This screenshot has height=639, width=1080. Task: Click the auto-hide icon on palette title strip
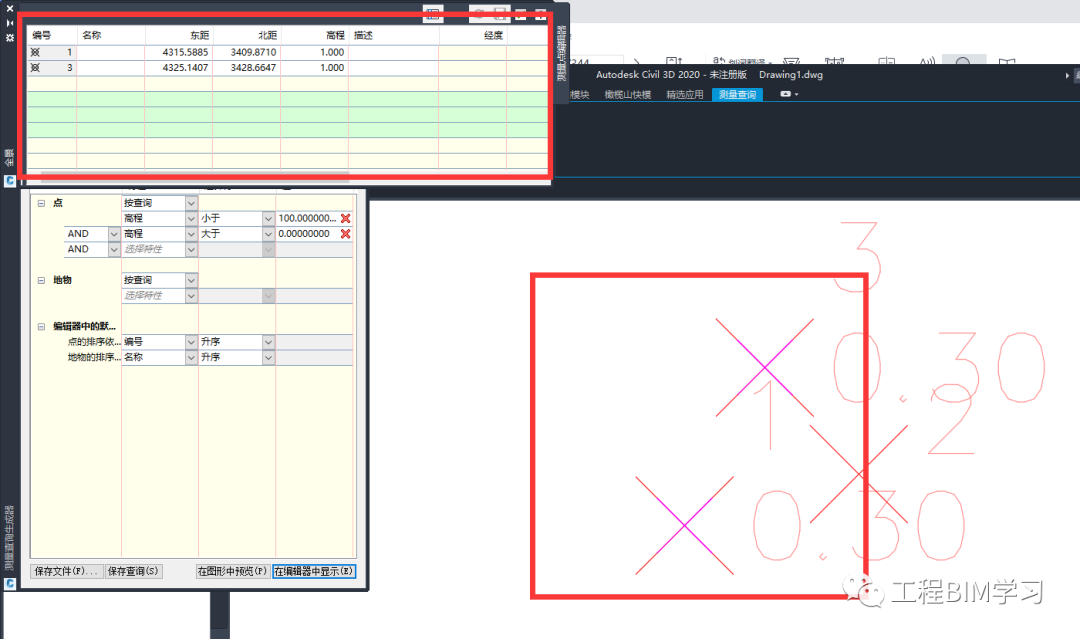pyautogui.click(x=10, y=23)
